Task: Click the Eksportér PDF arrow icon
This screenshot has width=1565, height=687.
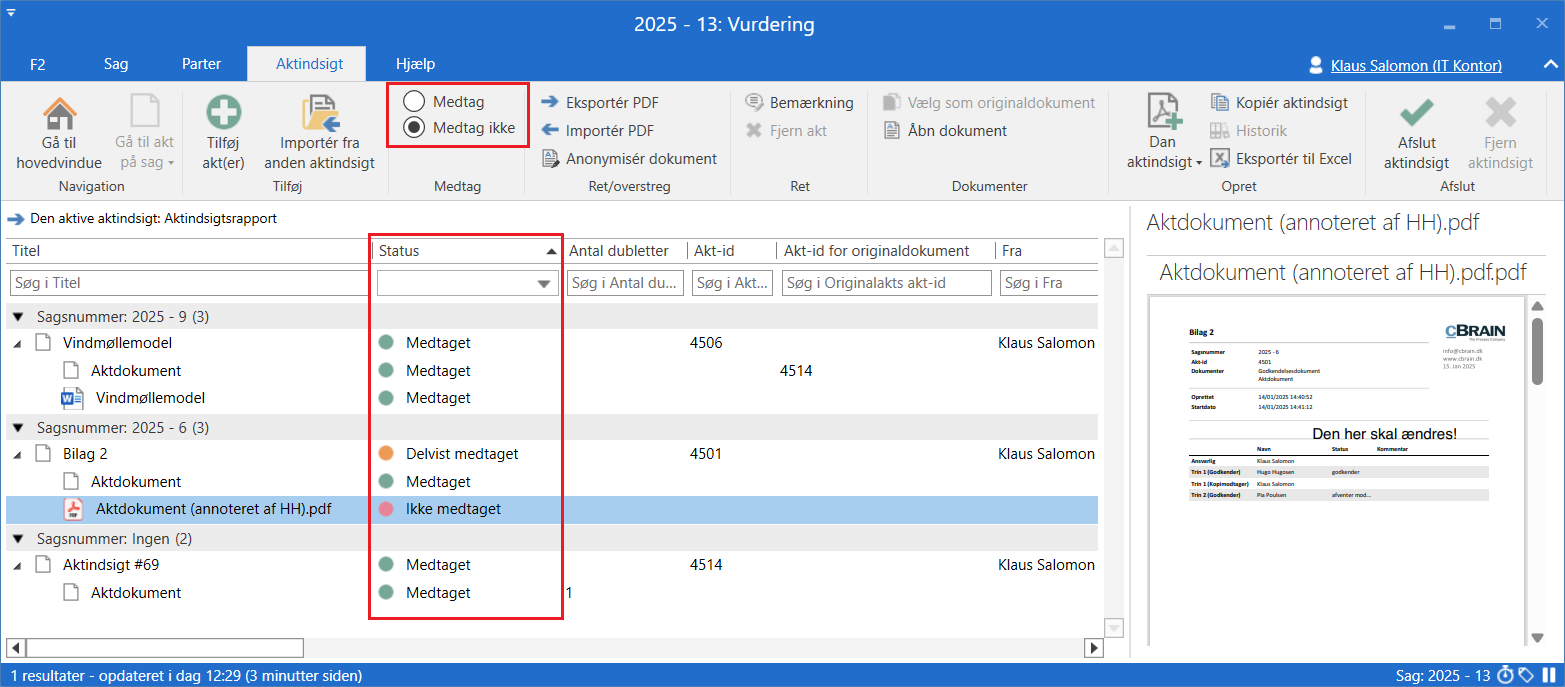Action: (550, 102)
